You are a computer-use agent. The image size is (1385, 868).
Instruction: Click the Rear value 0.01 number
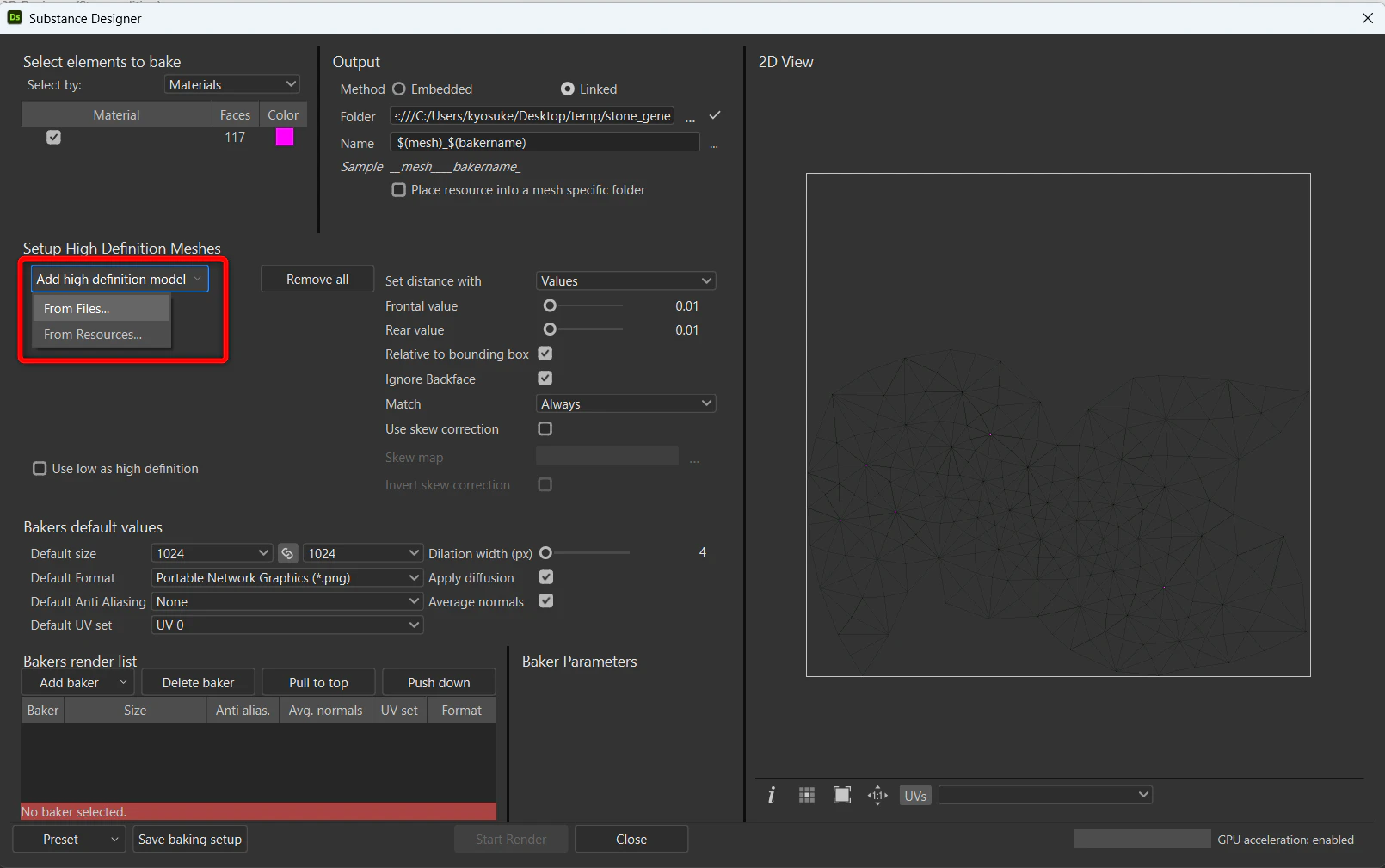tap(687, 330)
